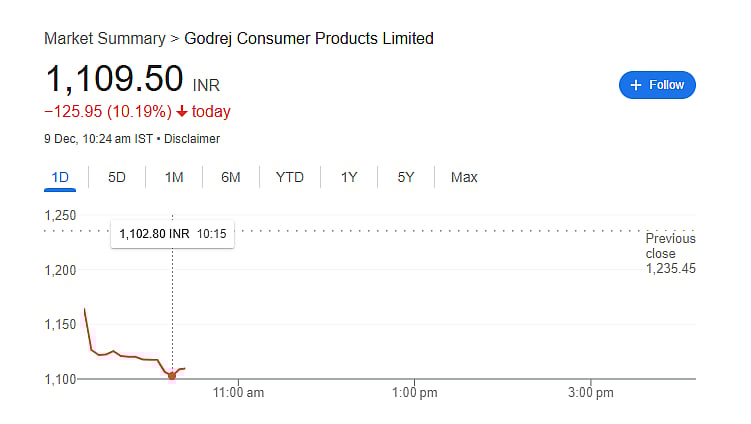Click the Market Summary breadcrumb link
This screenshot has height=424, width=751.
click(x=104, y=39)
